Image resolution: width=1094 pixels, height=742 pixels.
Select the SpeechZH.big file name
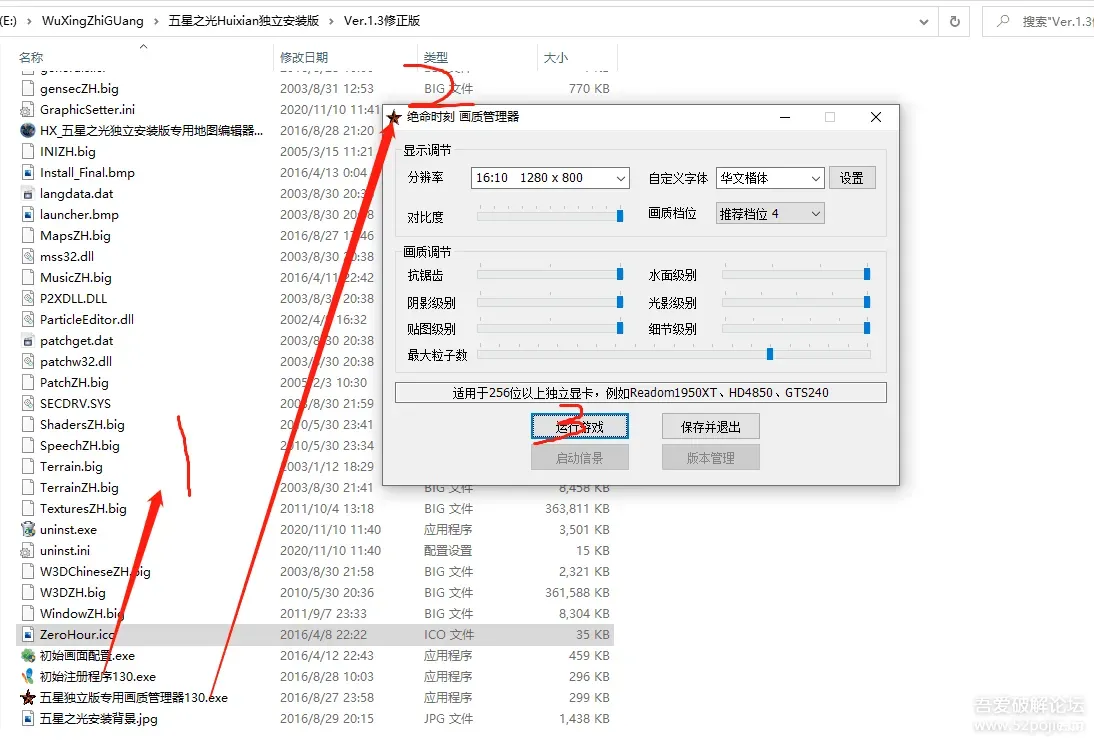[80, 445]
